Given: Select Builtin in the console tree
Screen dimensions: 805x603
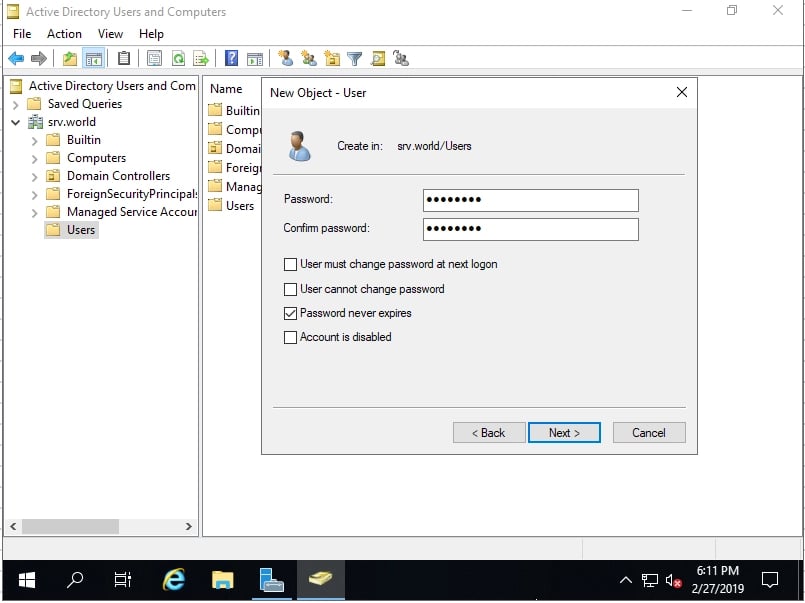Looking at the screenshot, I should 73,141.
